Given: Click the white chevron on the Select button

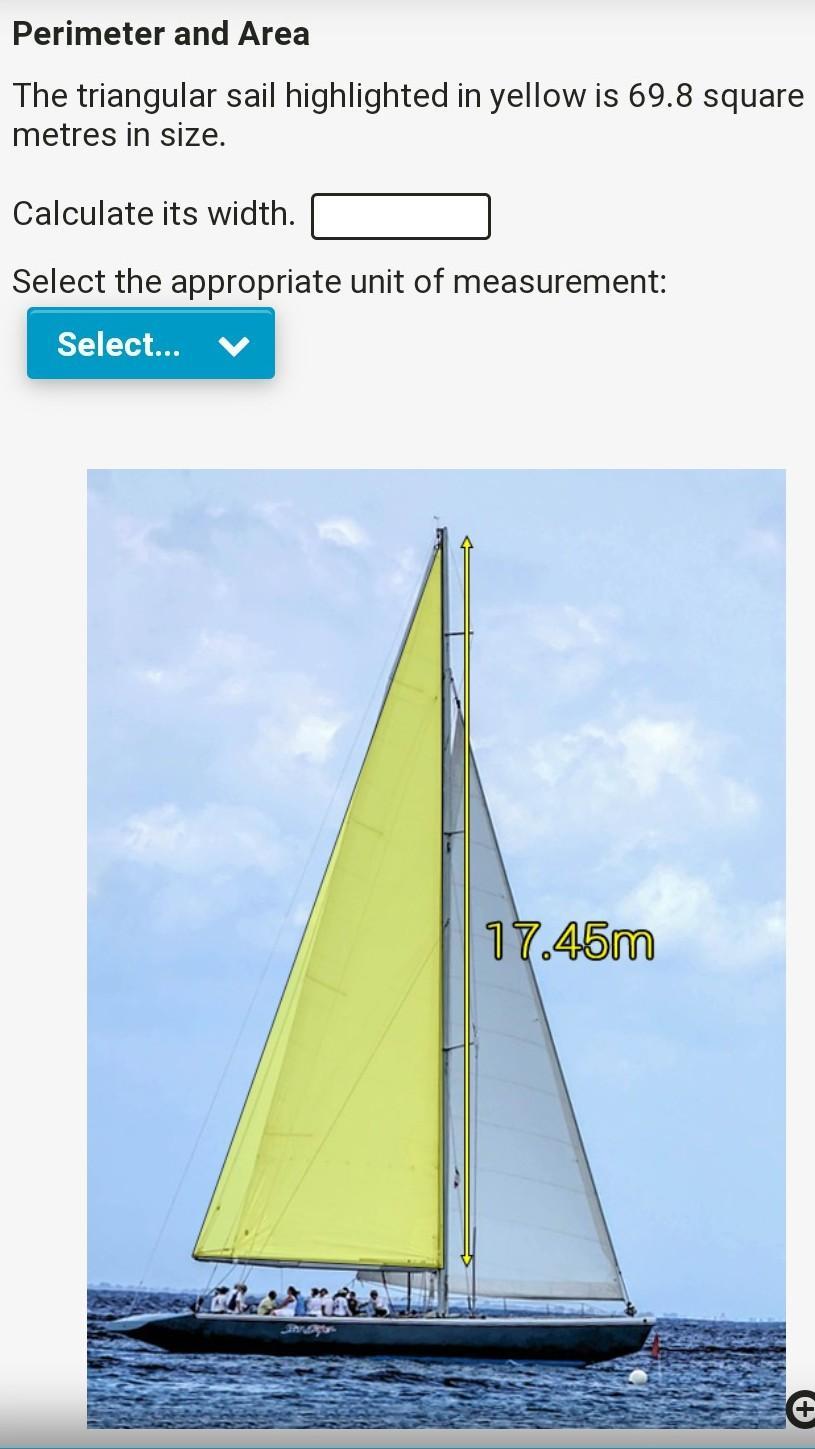Looking at the screenshot, I should point(234,346).
